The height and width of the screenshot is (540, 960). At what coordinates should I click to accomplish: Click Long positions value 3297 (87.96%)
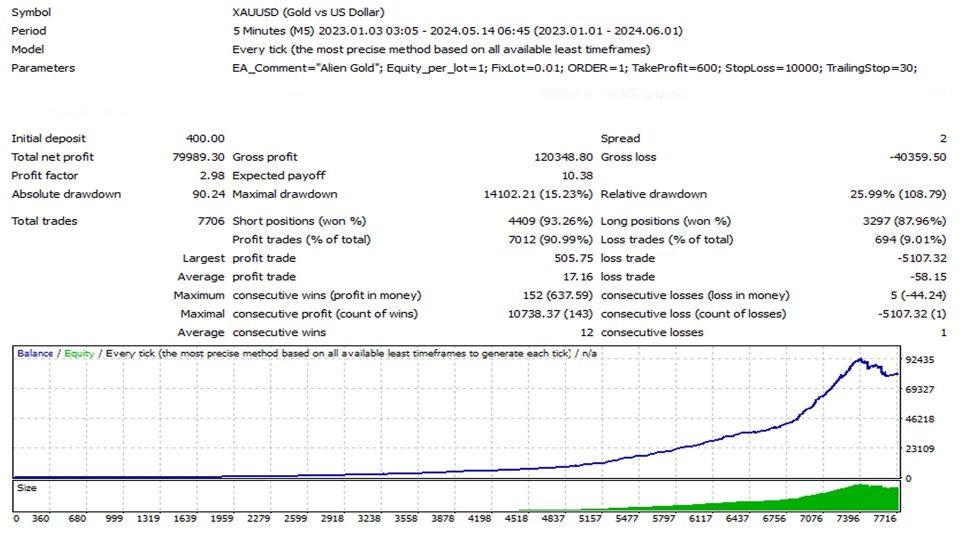click(904, 221)
